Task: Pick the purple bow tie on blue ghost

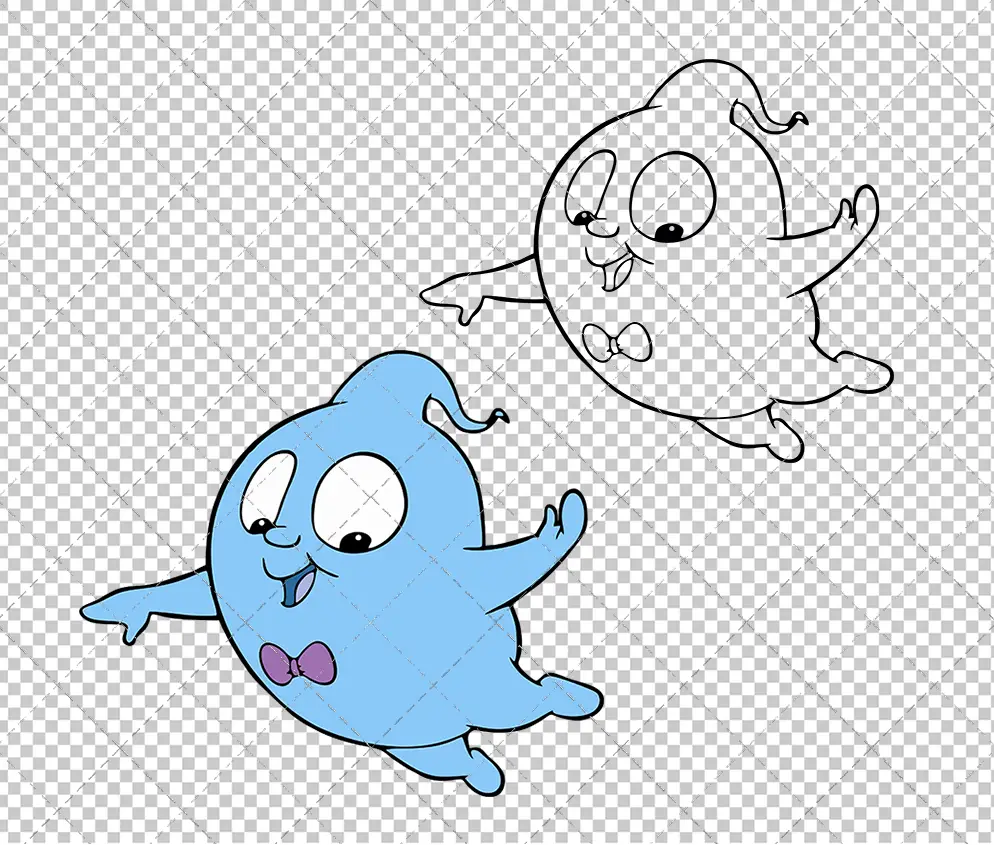Action: coord(297,662)
